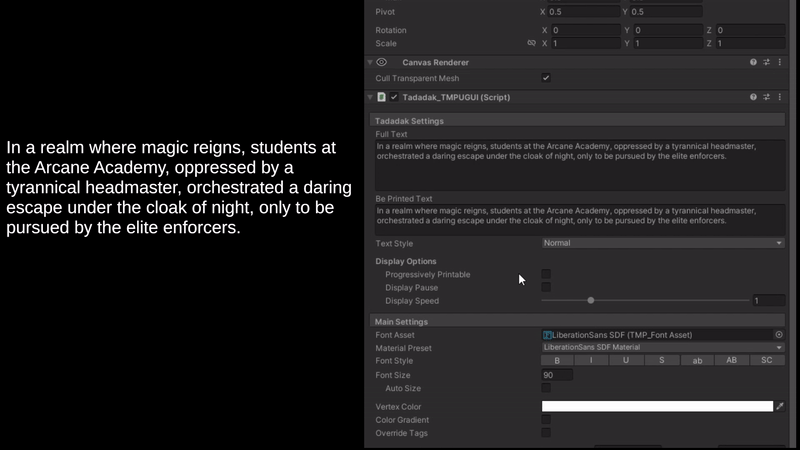The image size is (800, 450).
Task: Open the Material Preset dropdown
Action: click(x=663, y=347)
